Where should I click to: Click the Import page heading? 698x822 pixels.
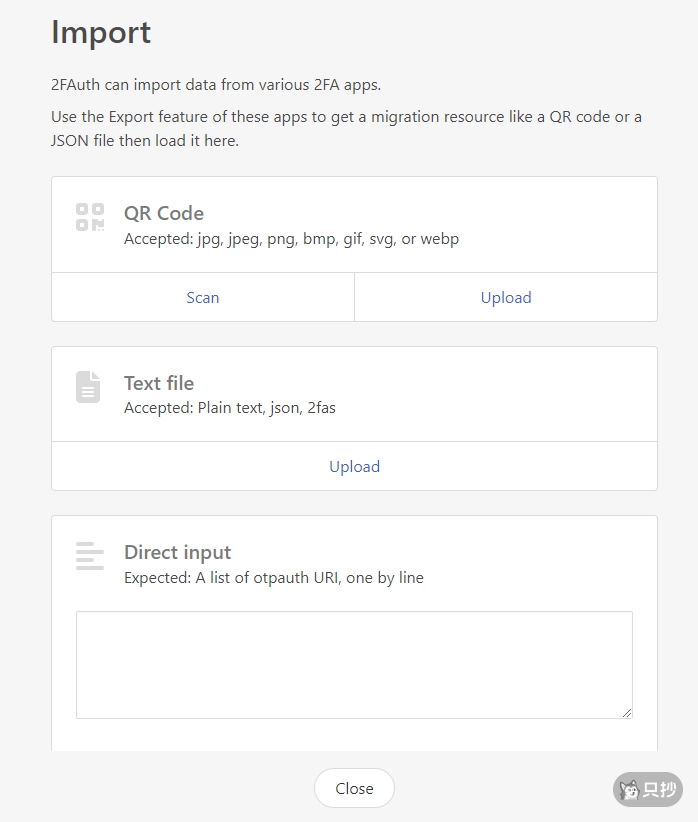[x=101, y=32]
